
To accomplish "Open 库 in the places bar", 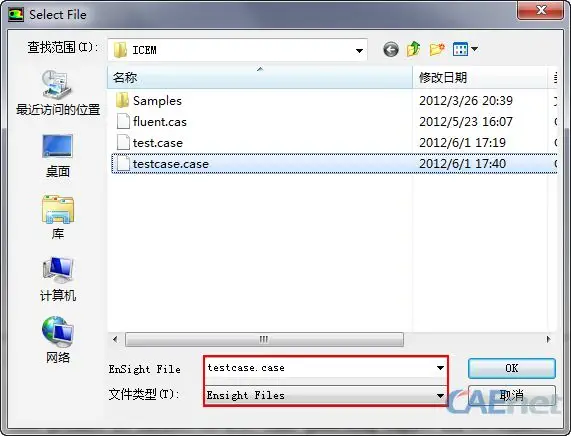I will [58, 217].
